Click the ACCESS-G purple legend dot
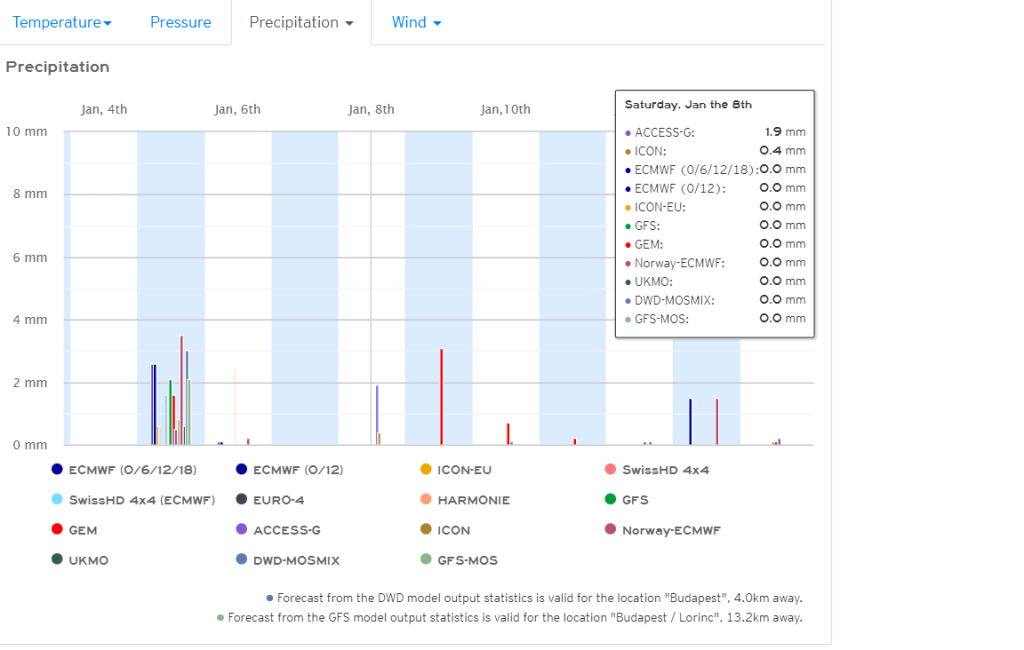1024x650 pixels. click(x=242, y=530)
